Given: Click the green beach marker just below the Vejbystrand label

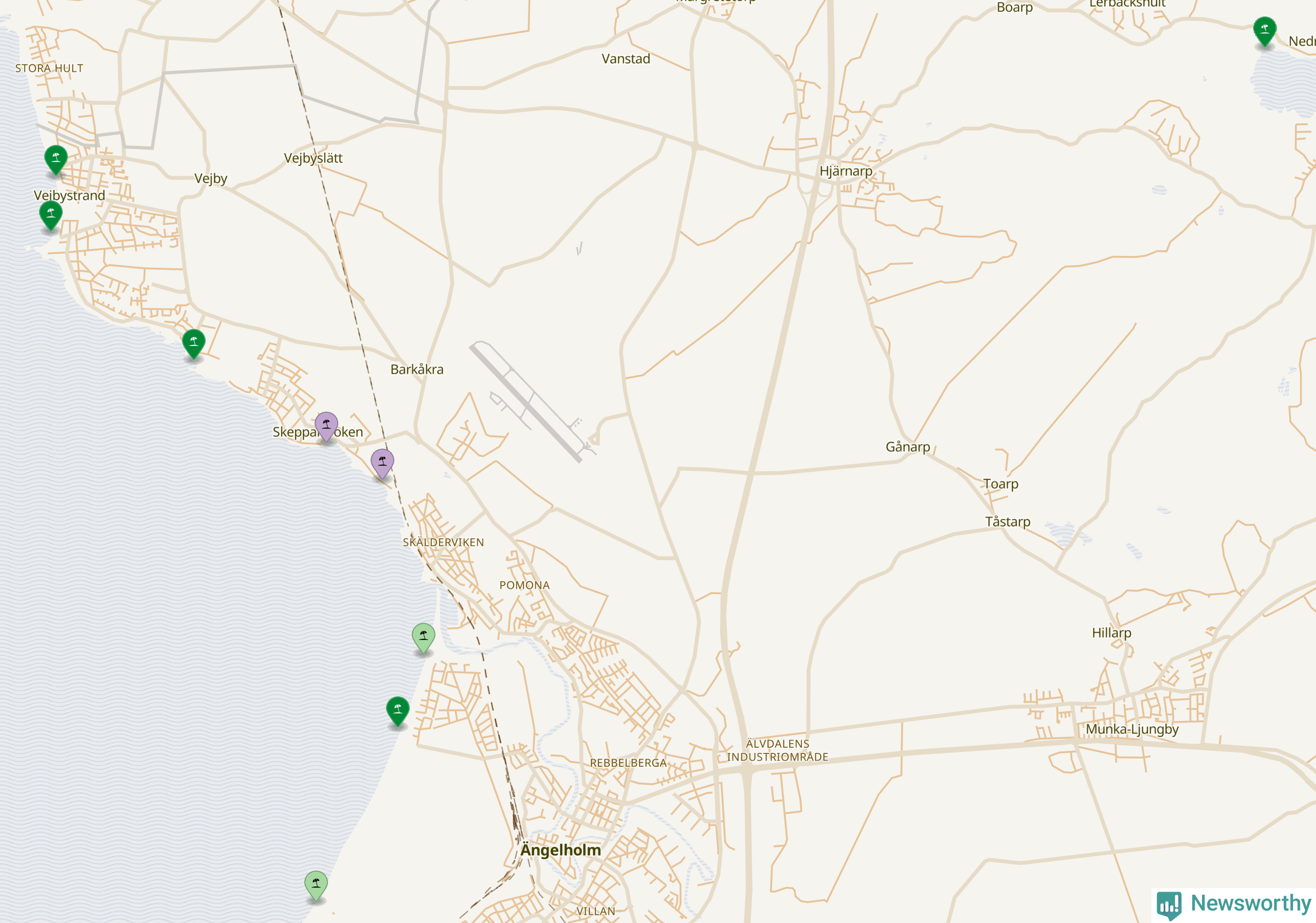Looking at the screenshot, I should tap(51, 215).
